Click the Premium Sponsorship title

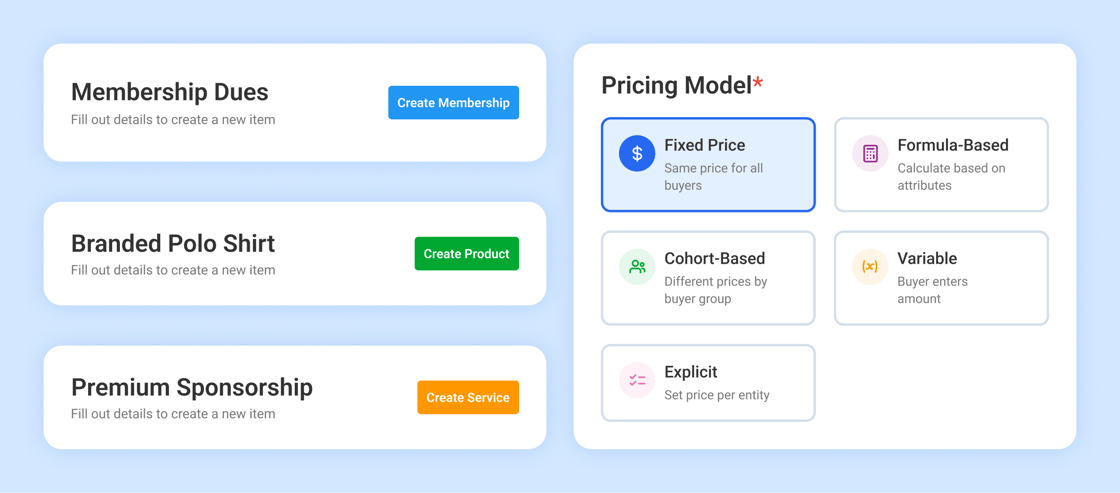click(x=191, y=388)
